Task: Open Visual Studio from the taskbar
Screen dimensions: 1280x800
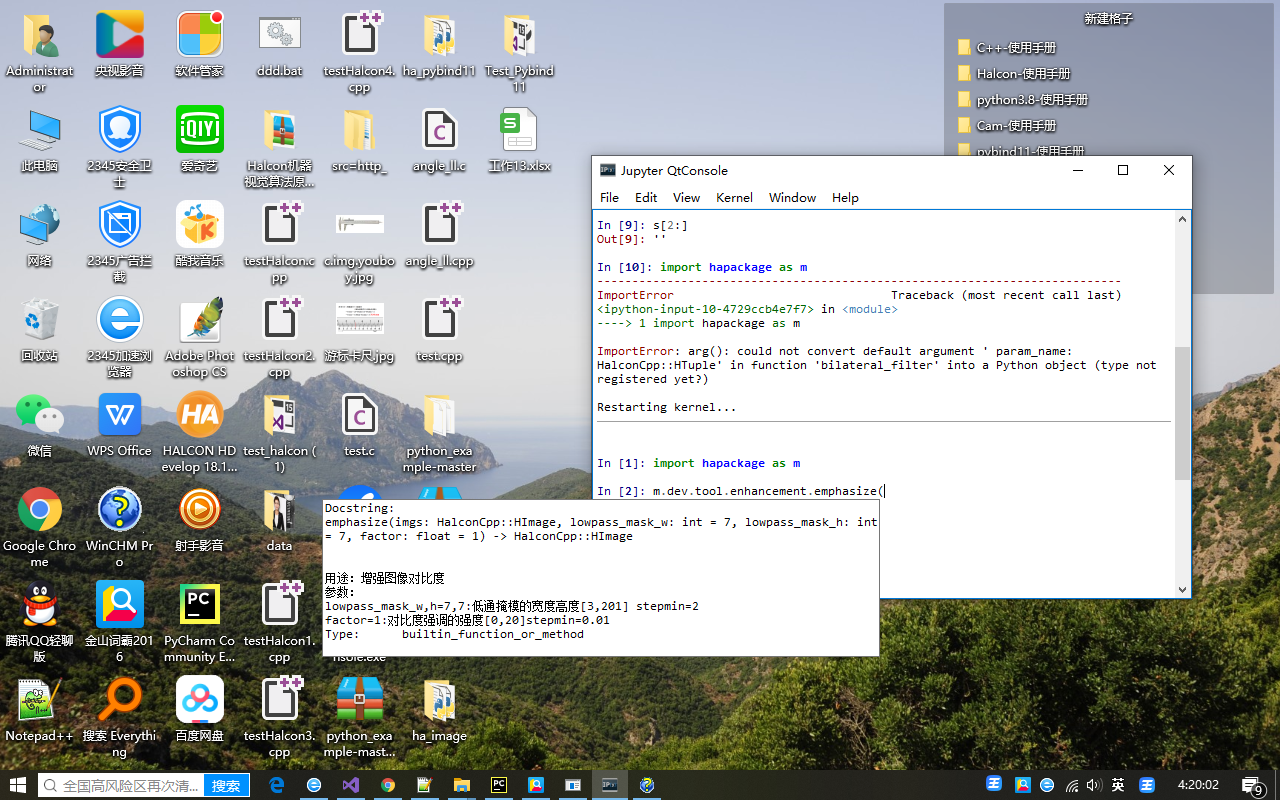Action: tap(351, 785)
